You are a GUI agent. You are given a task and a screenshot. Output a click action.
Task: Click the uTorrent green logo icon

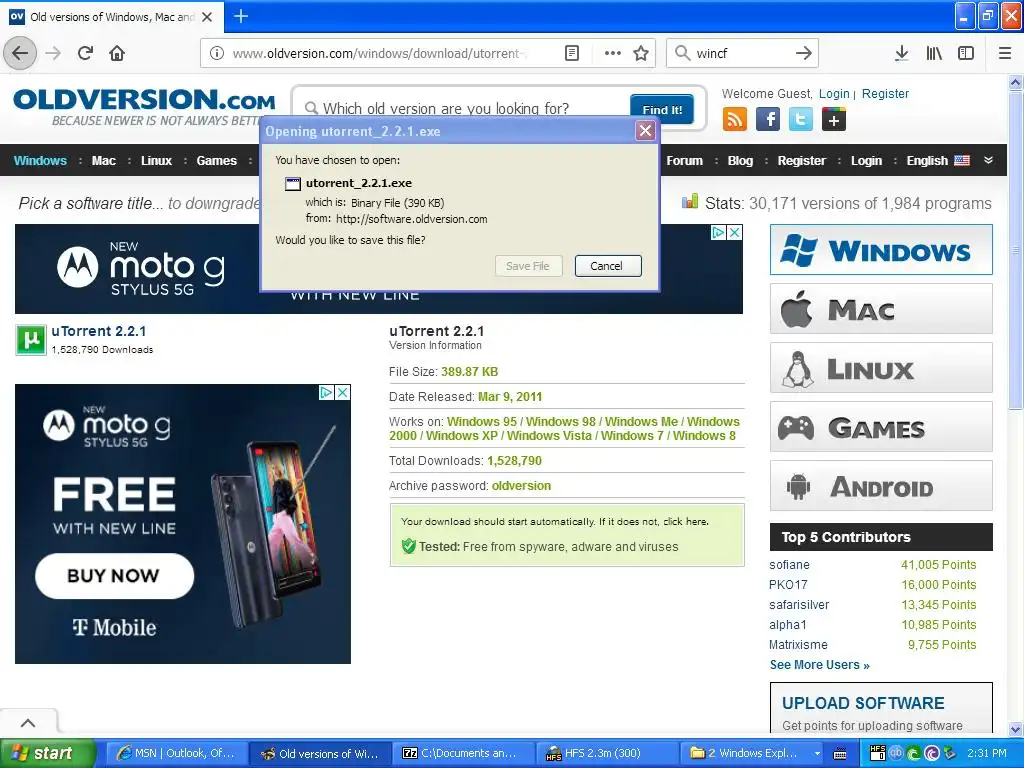pos(31,340)
